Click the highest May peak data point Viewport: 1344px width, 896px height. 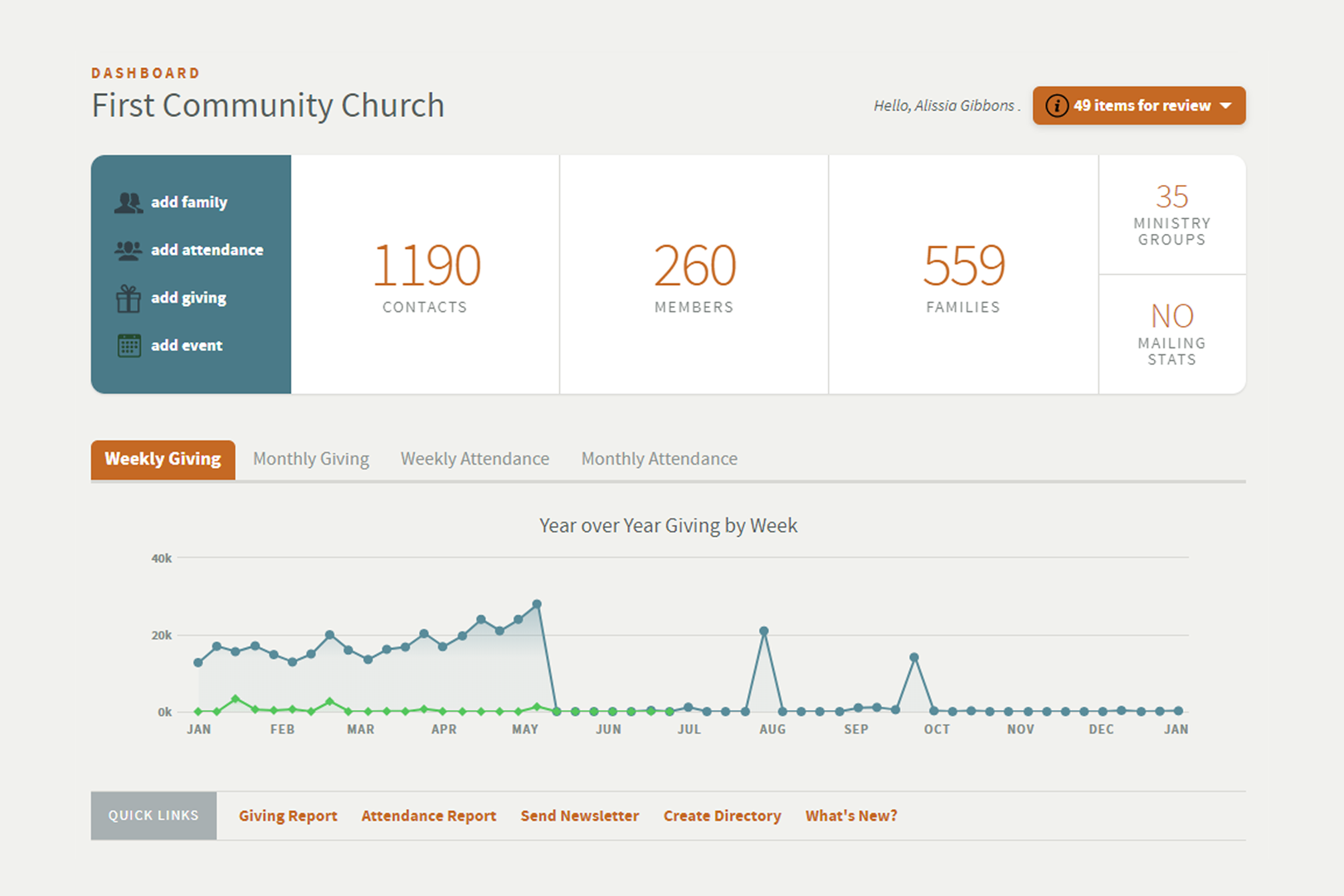tap(537, 605)
